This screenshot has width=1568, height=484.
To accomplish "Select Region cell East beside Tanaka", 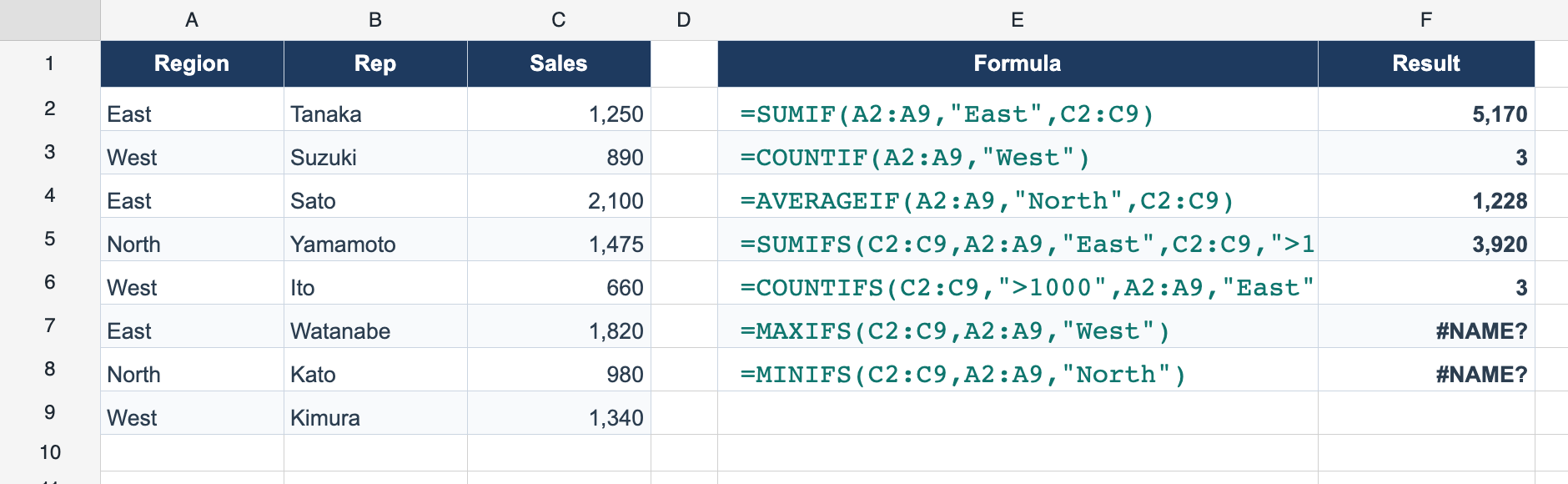I will [192, 109].
